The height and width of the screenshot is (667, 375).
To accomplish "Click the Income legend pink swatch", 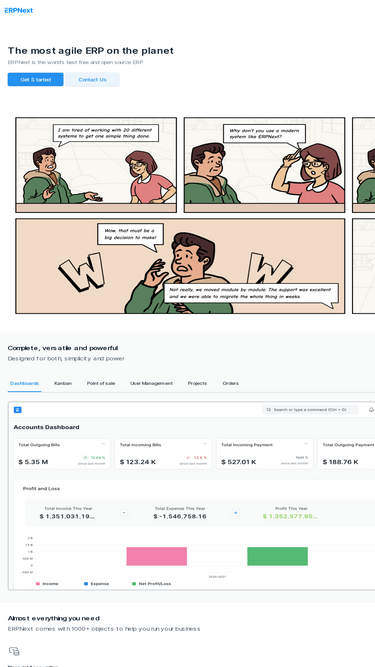I will [38, 584].
